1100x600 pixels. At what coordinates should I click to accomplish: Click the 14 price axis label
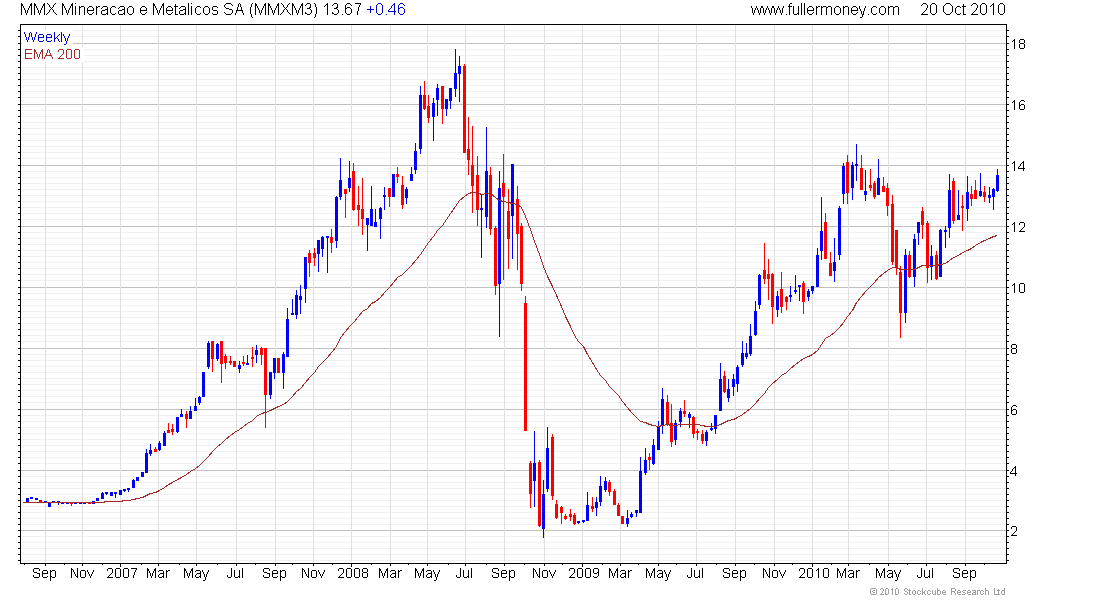click(x=1017, y=166)
